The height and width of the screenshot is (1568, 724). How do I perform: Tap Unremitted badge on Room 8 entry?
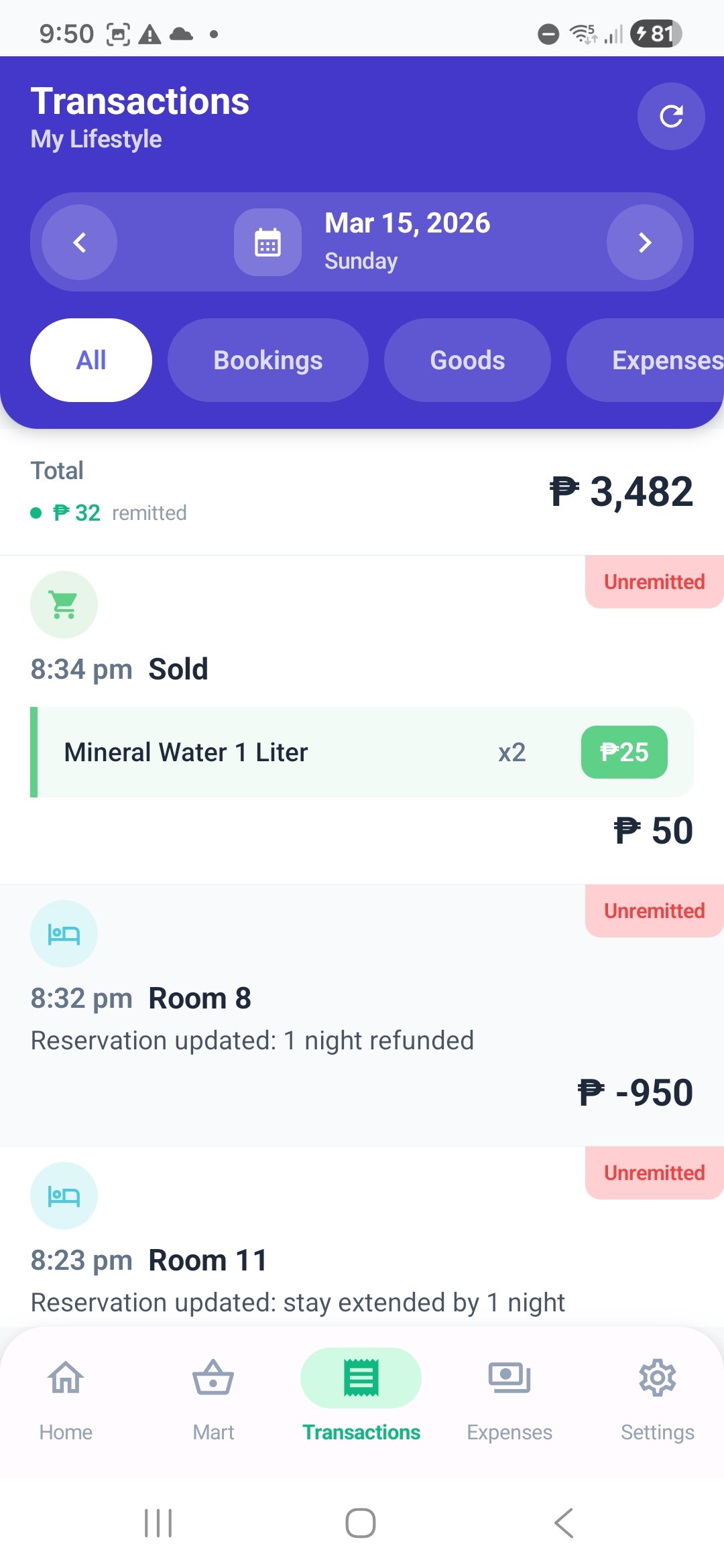[654, 911]
